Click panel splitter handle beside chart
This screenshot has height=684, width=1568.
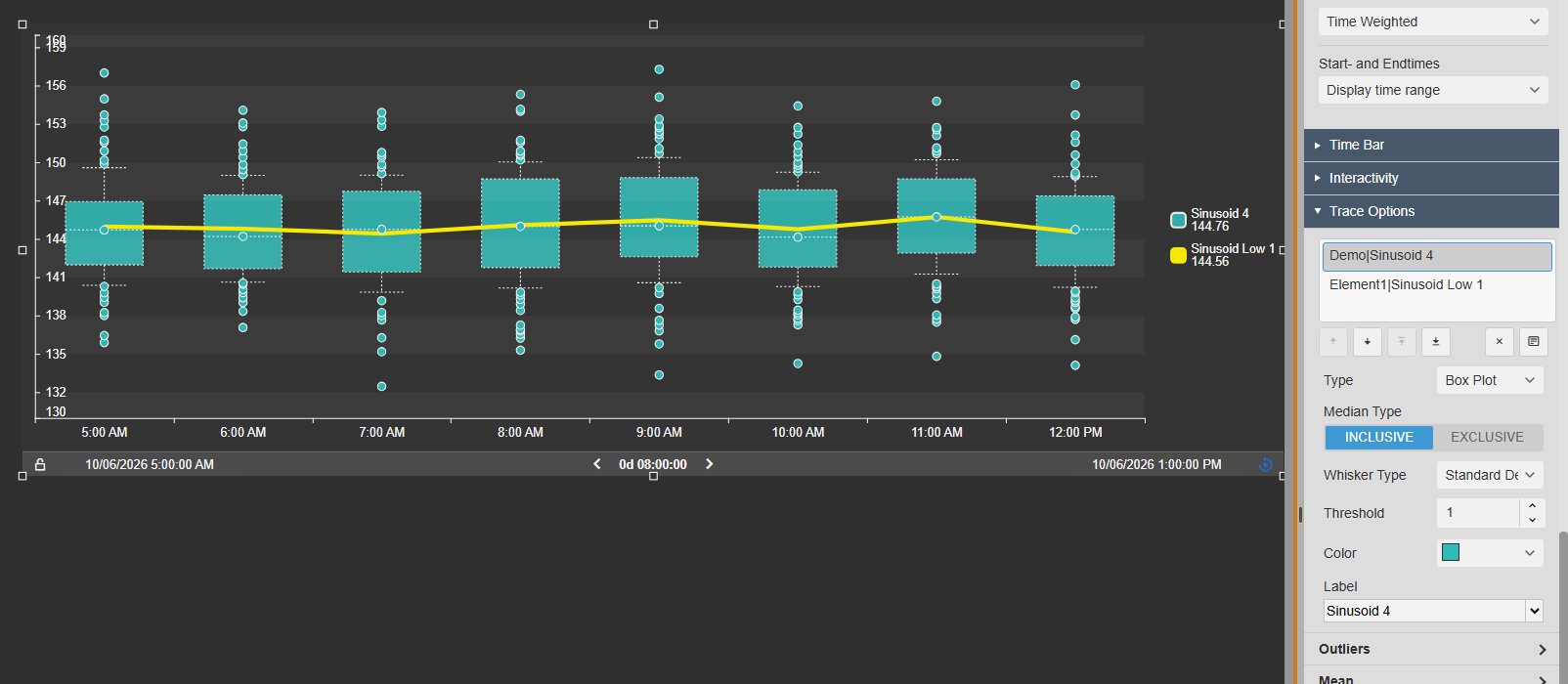tap(1300, 514)
